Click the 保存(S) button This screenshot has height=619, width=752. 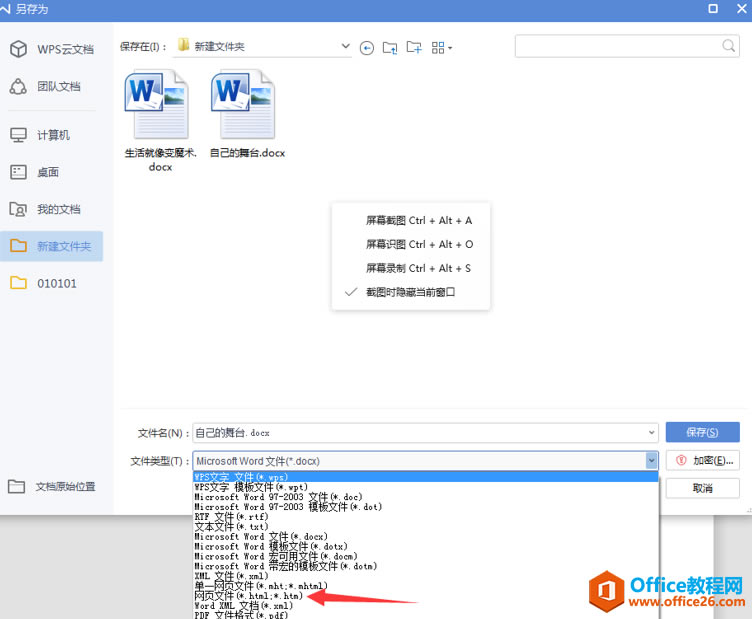[x=702, y=432]
